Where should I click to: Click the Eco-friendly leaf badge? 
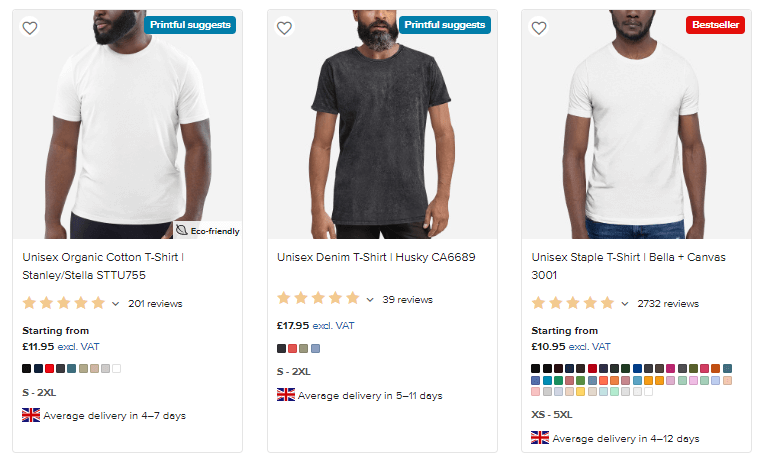[208, 229]
